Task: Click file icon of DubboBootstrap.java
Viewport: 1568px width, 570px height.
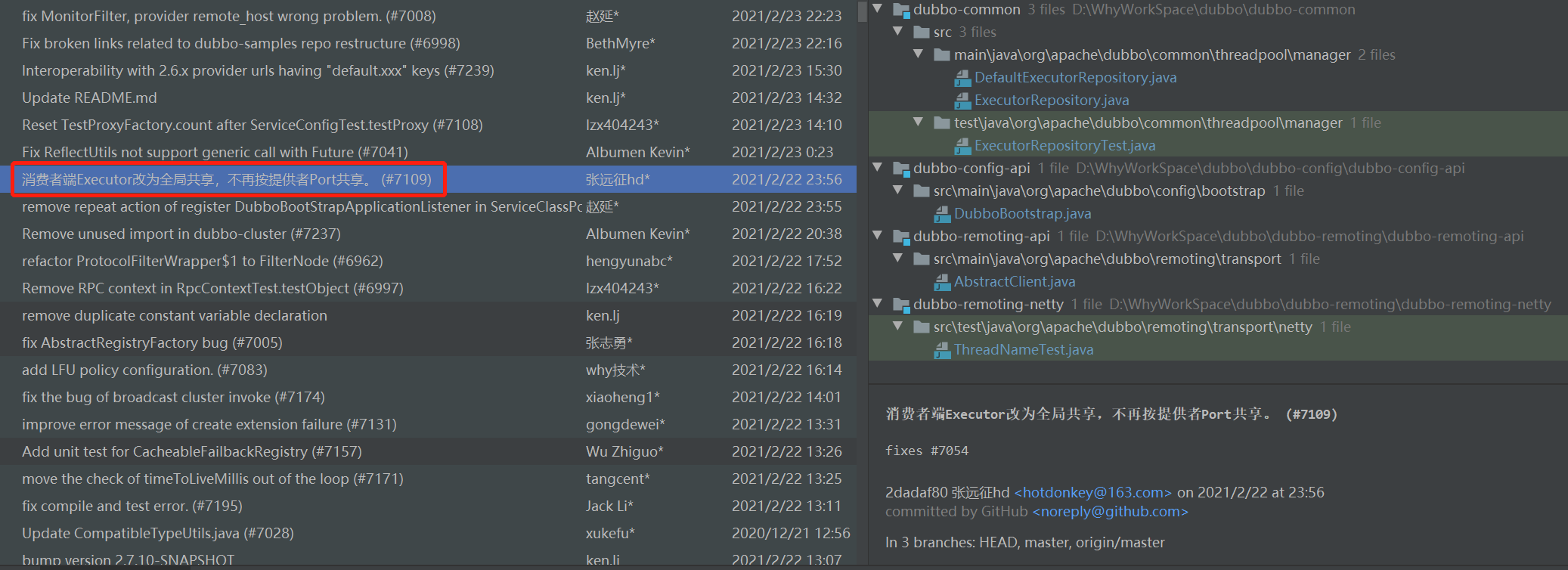Action: (942, 214)
